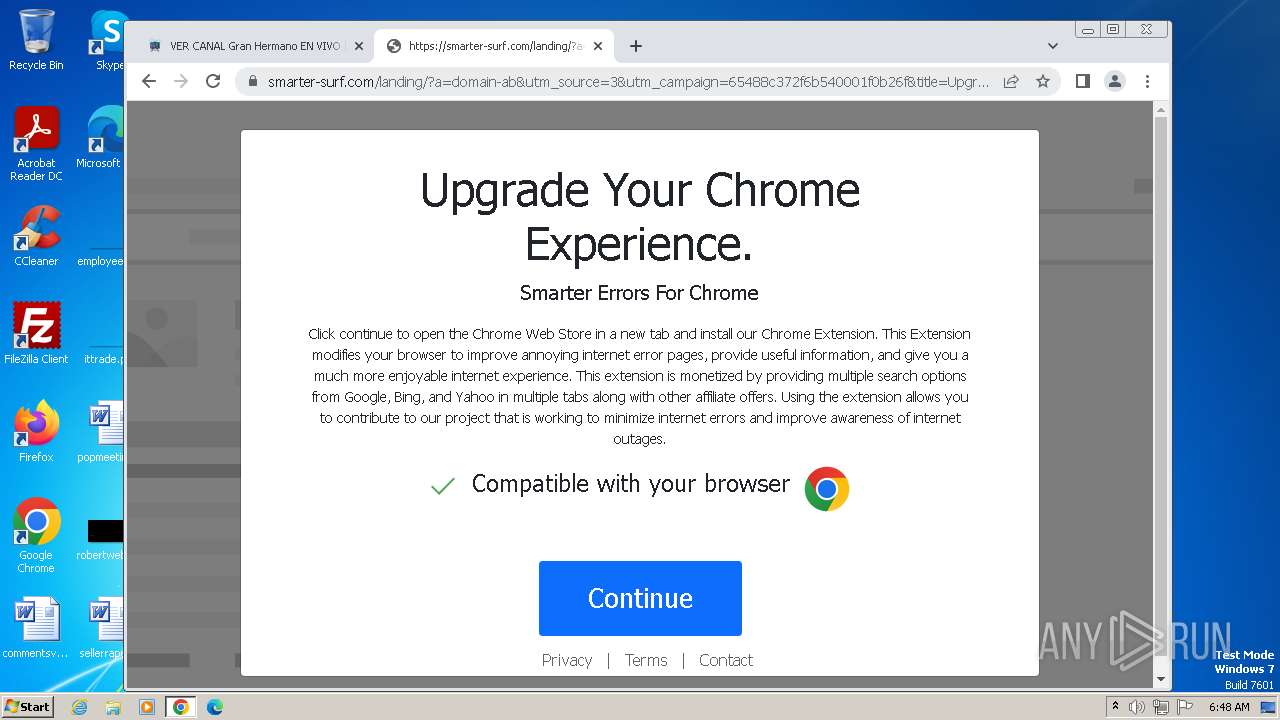Screen dimensions: 1280x720
Task: Click the scrollbar up arrow
Action: pos(1160,108)
